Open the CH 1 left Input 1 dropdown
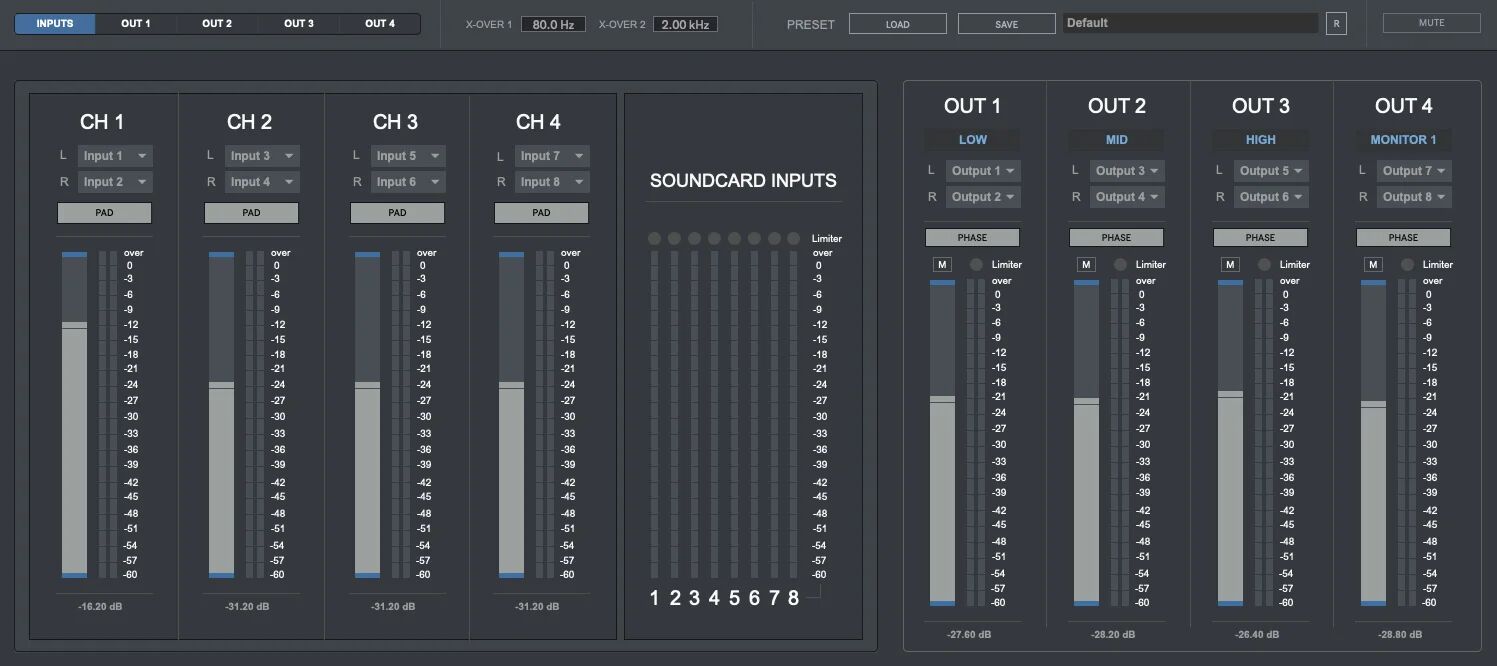 [x=114, y=155]
